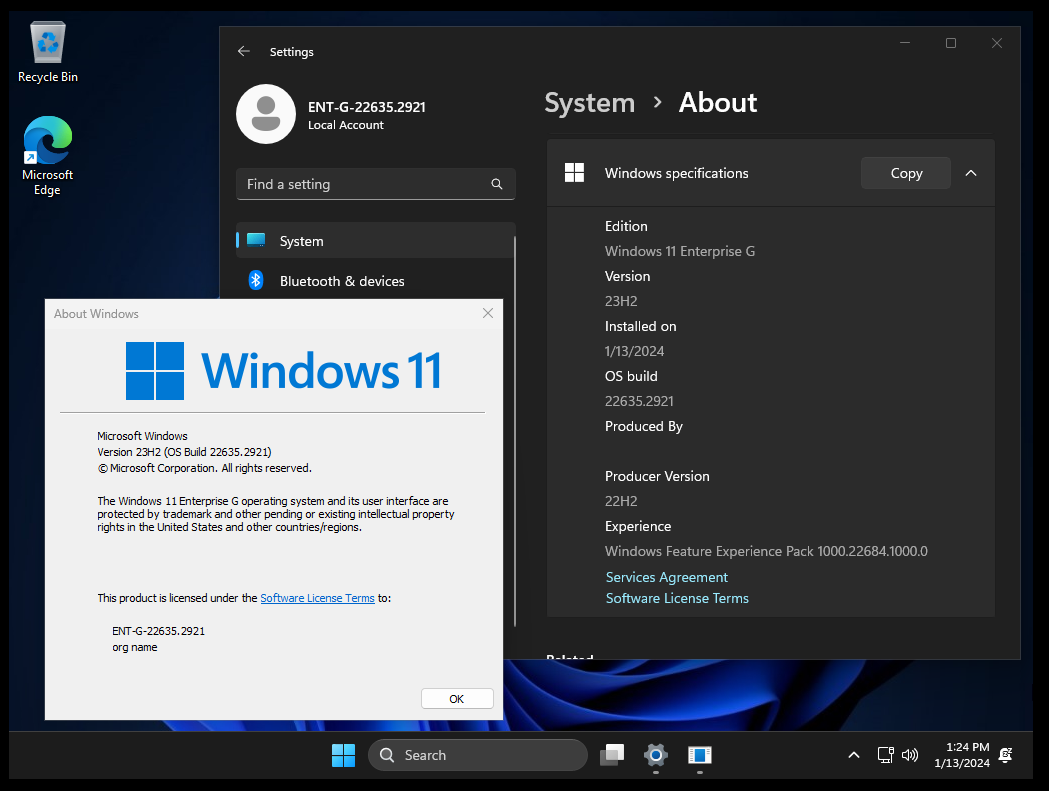Click the Produced By label

pos(644,426)
